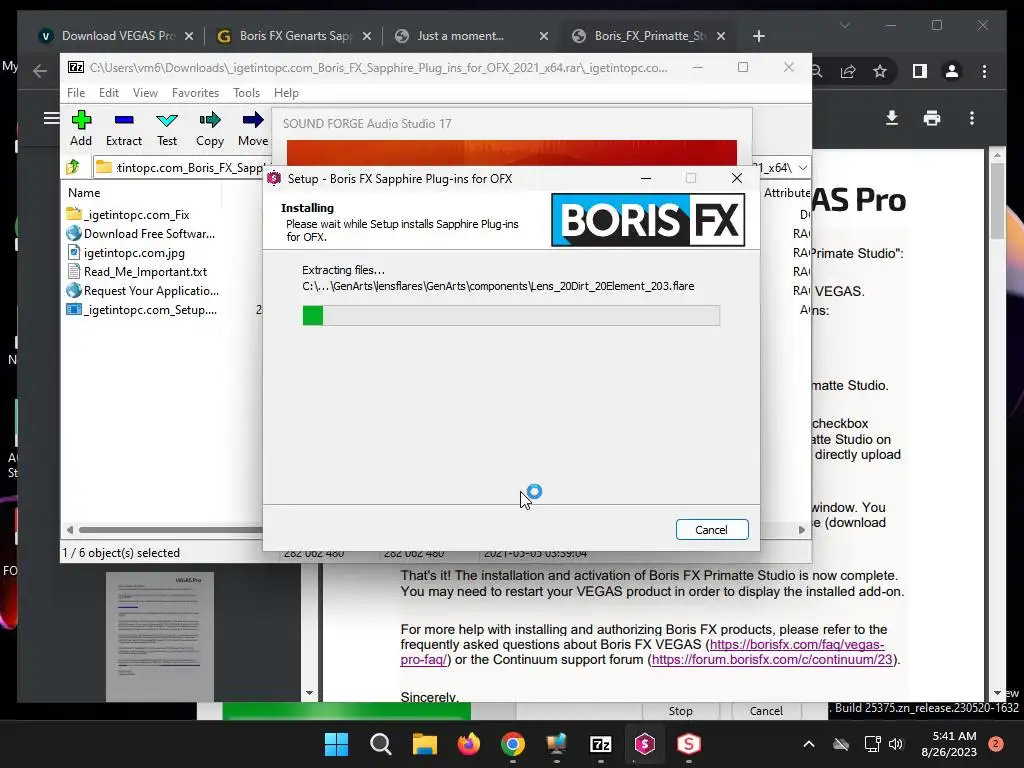
Task: Open the Edit menu in 7-Zip
Action: 108,93
